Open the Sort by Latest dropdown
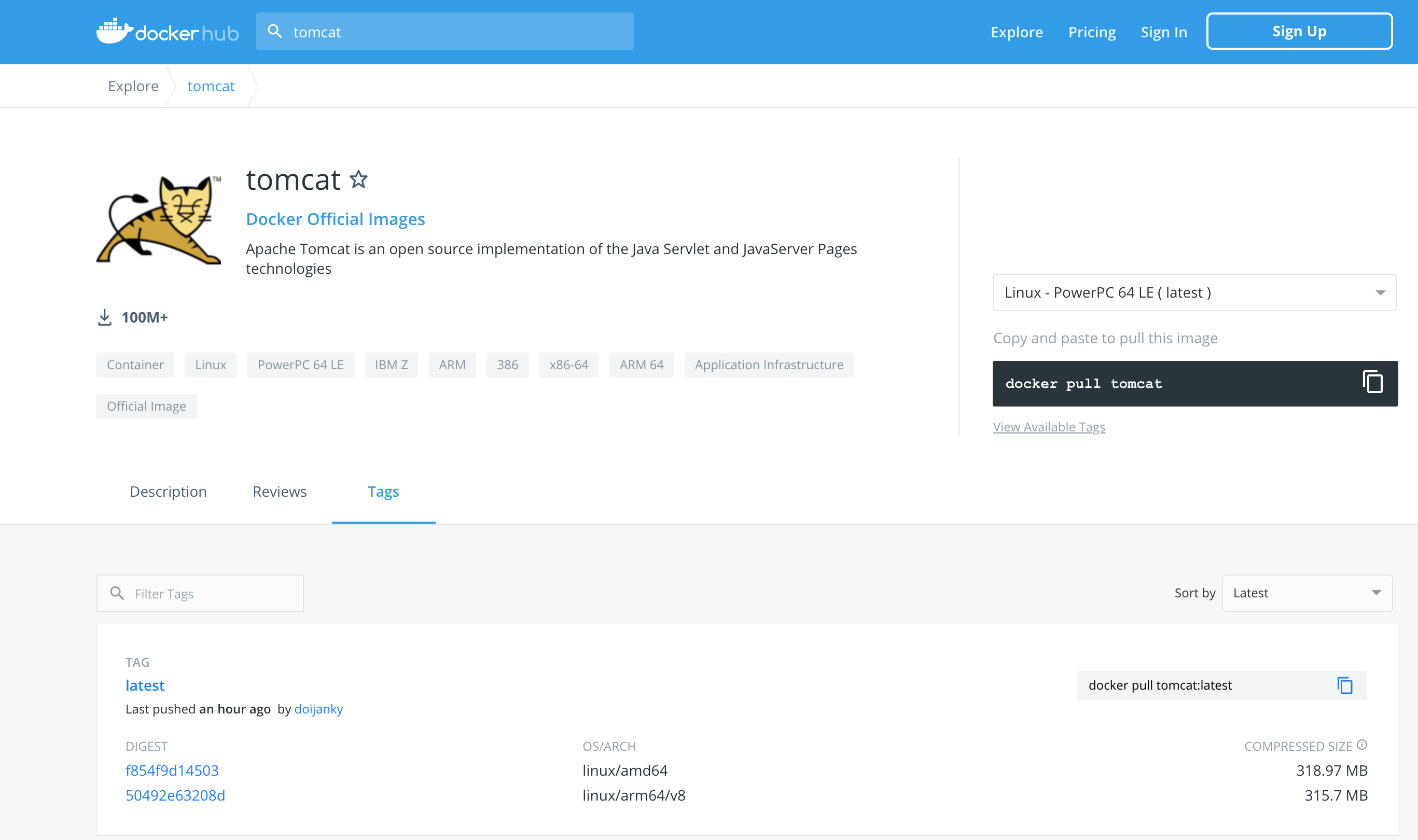 (1306, 593)
